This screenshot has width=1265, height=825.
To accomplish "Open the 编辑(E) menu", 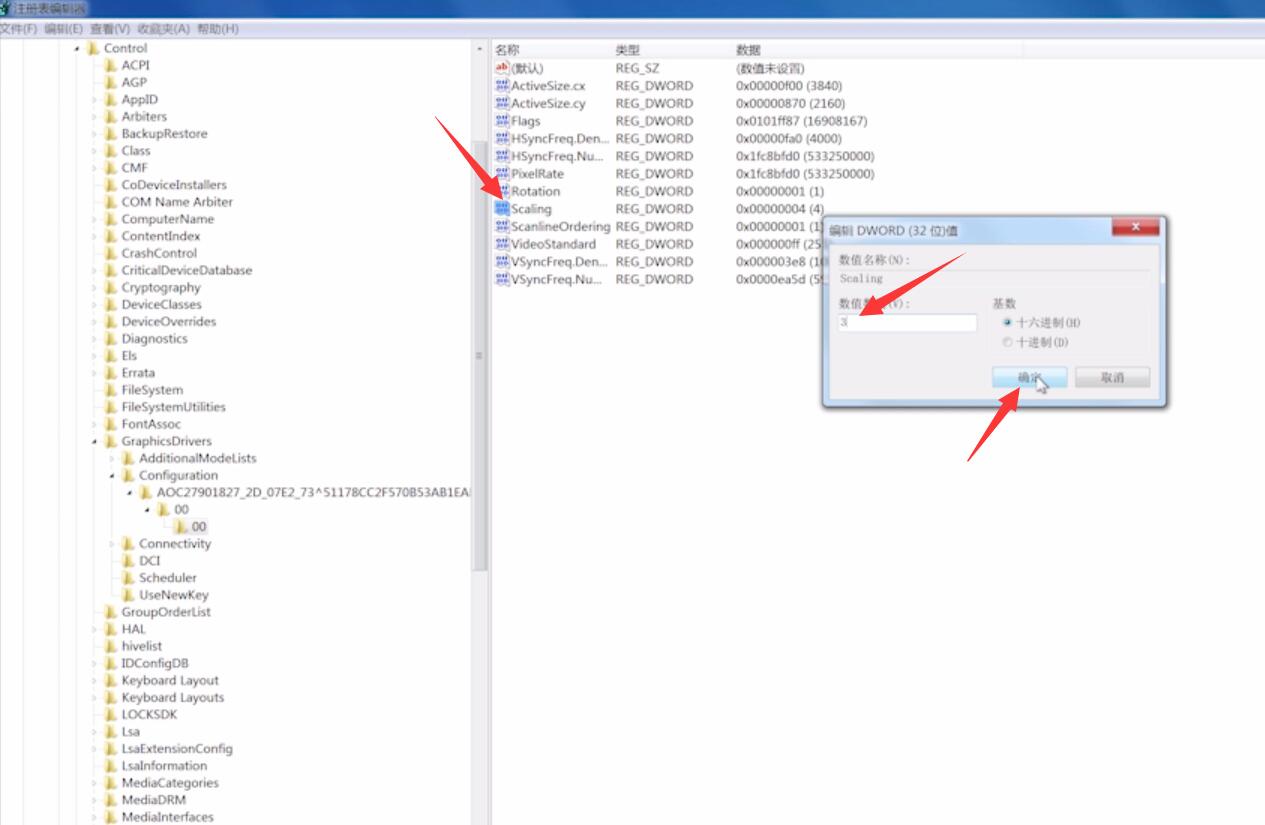I will (63, 29).
